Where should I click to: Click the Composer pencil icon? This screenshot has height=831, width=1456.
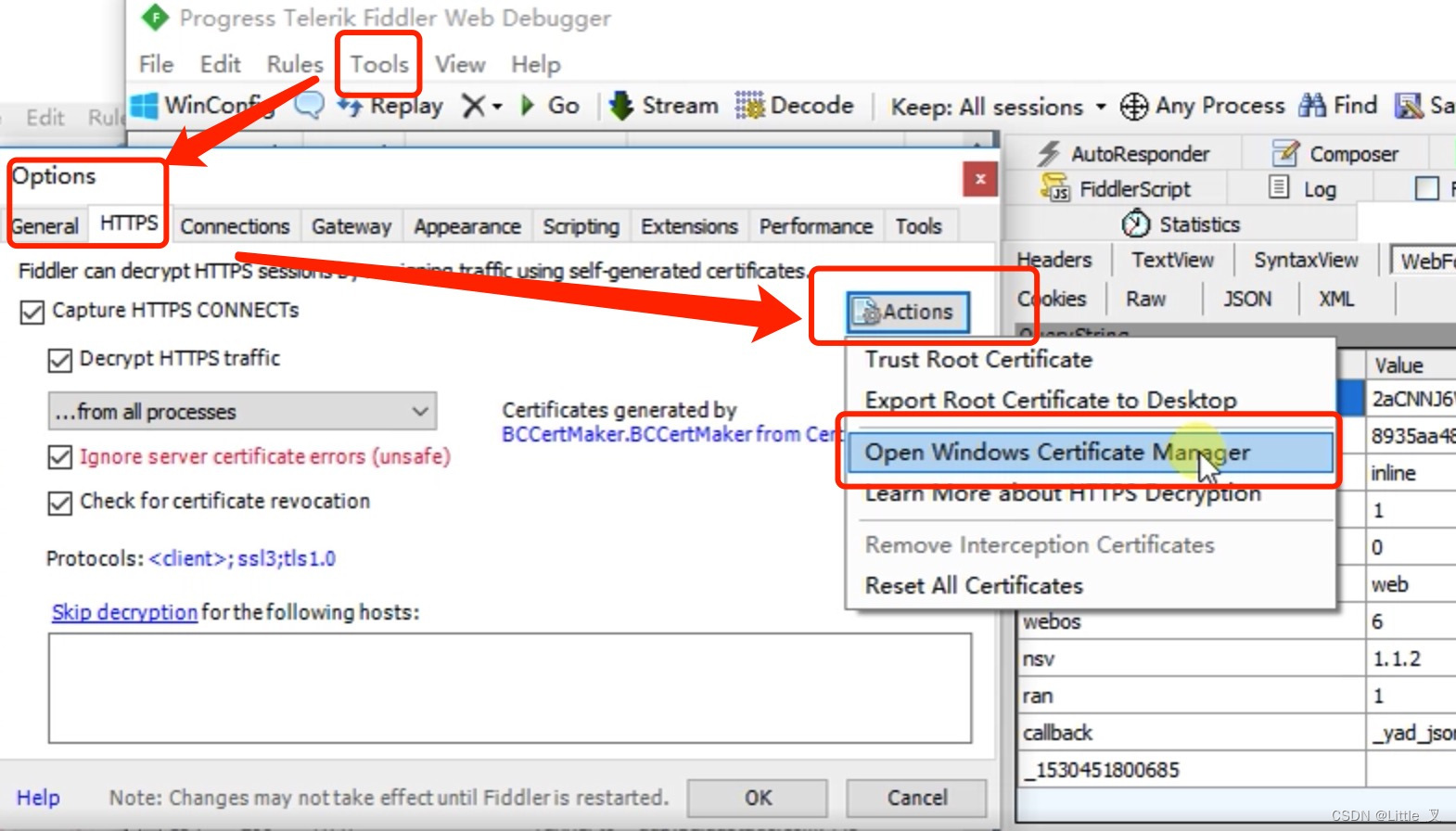tap(1285, 153)
